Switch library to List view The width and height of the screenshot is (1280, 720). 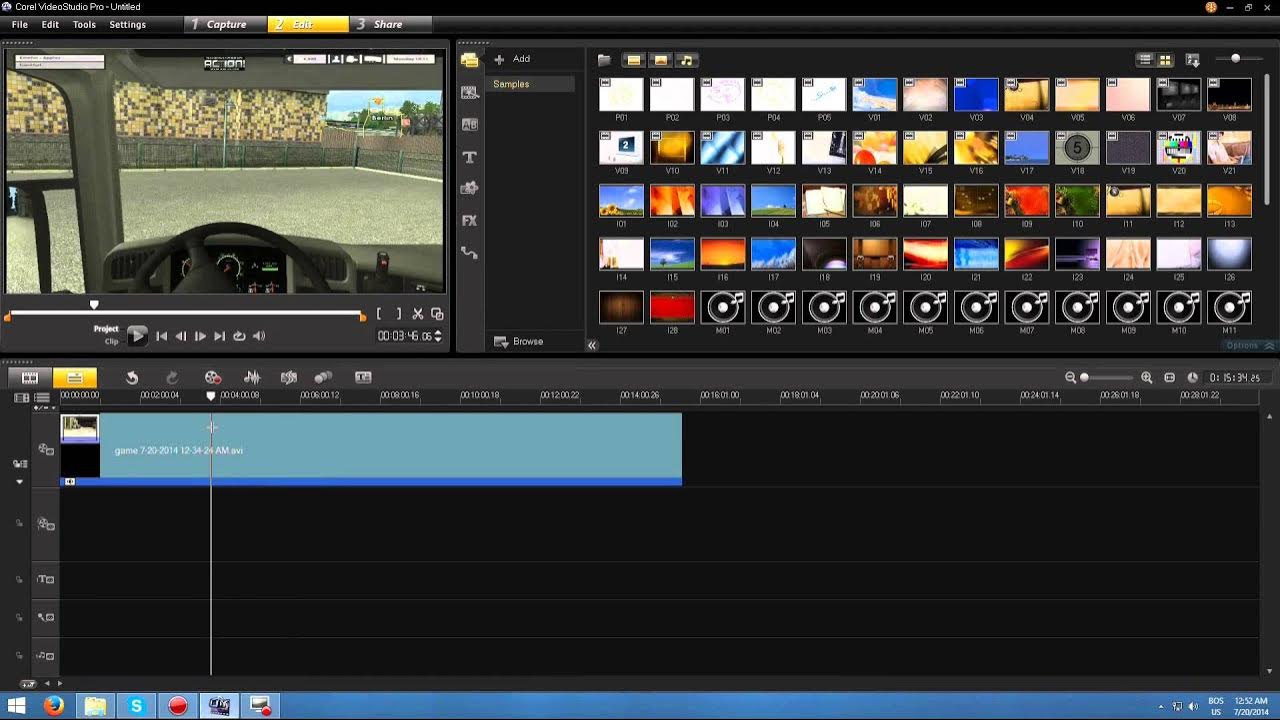pos(1145,60)
